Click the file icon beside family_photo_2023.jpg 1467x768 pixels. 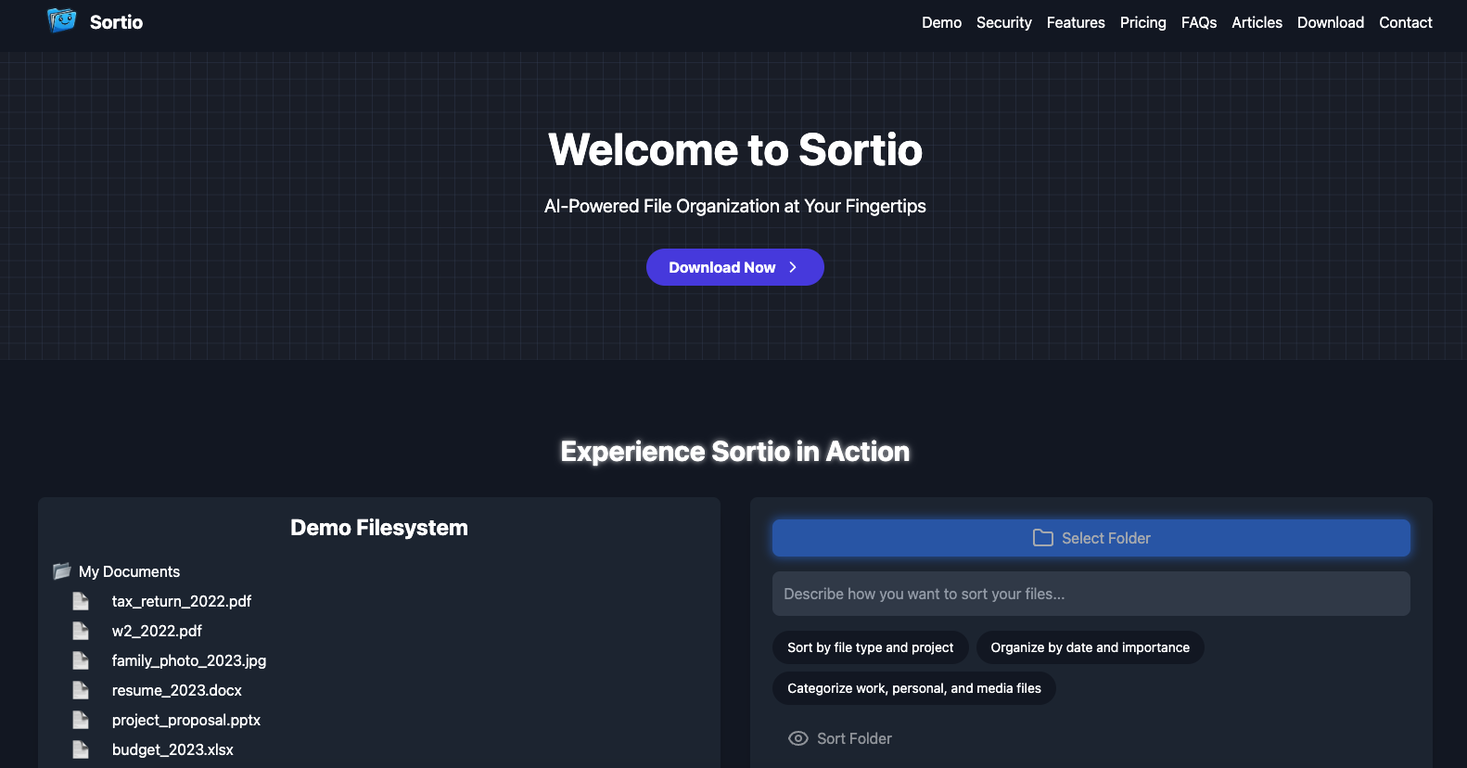[x=81, y=660]
